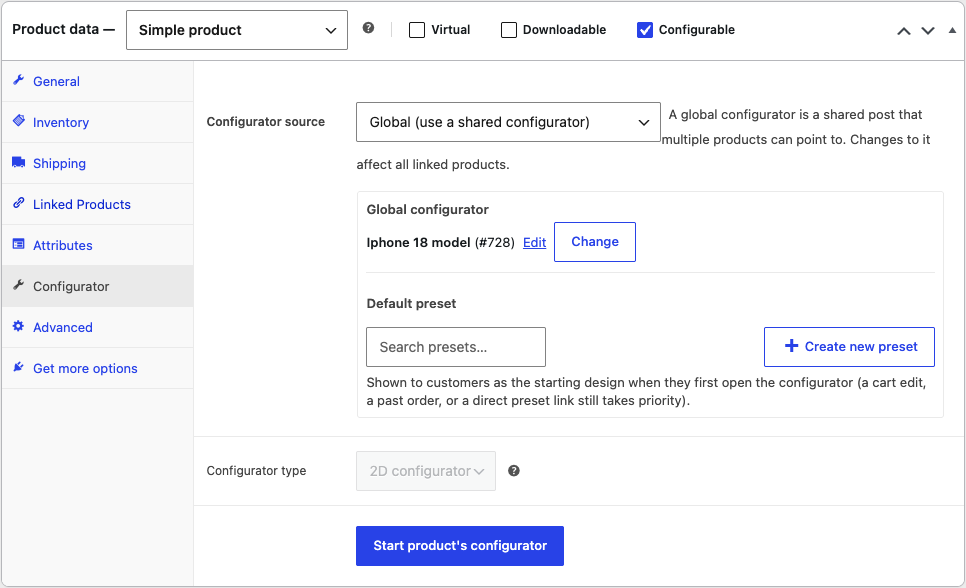This screenshot has height=588, width=966.
Task: Click the Attributes list icon
Action: (18, 244)
